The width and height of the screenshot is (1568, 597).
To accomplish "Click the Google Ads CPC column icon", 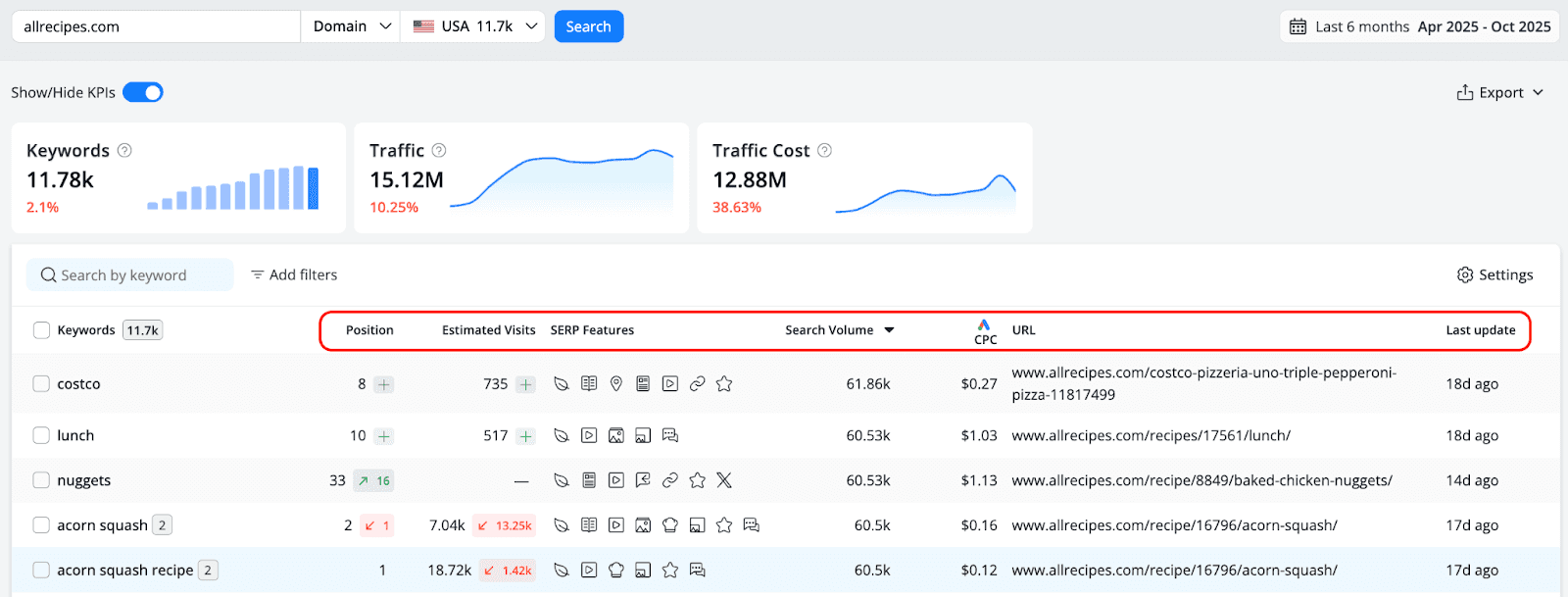I will [984, 324].
